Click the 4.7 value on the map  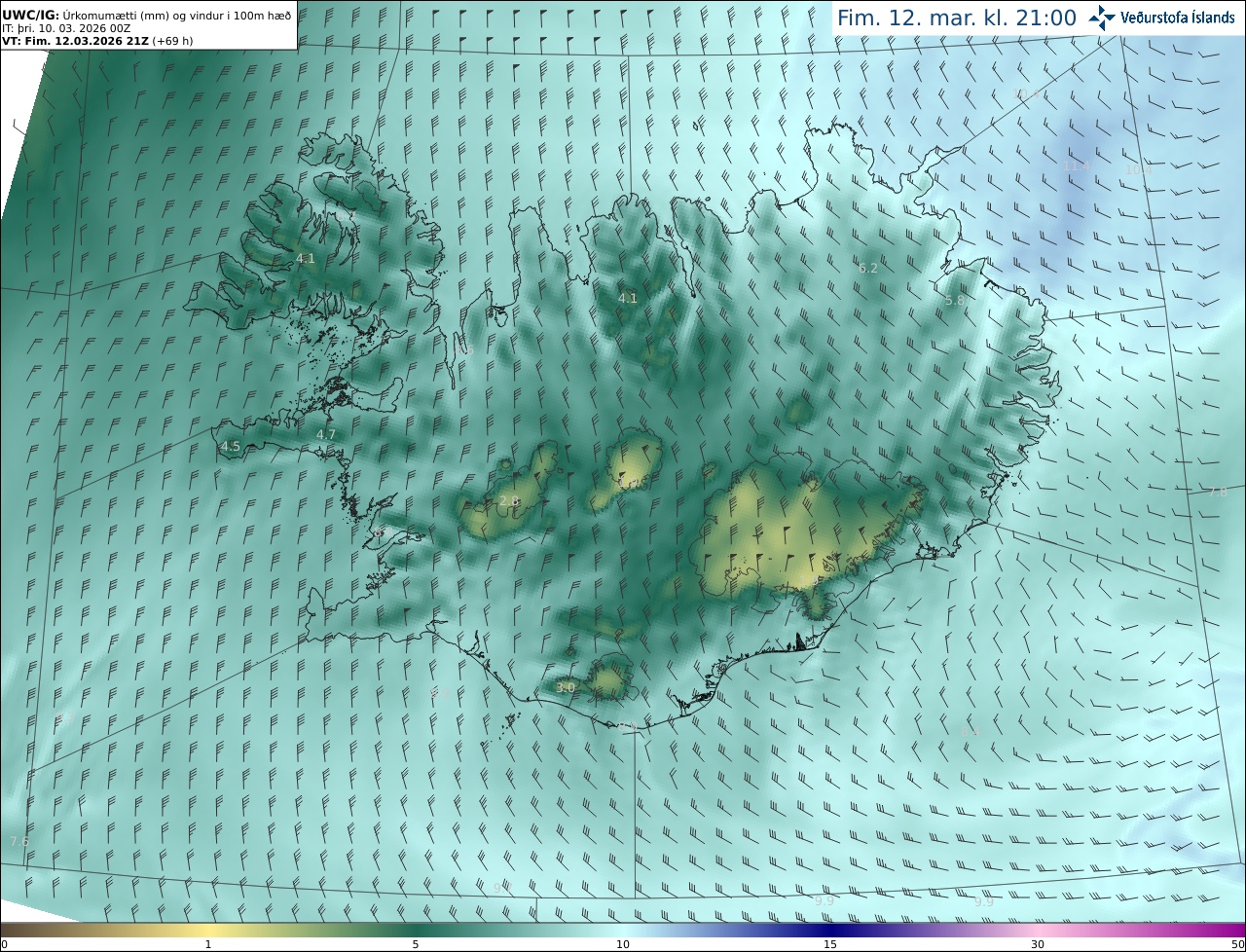[x=326, y=434]
